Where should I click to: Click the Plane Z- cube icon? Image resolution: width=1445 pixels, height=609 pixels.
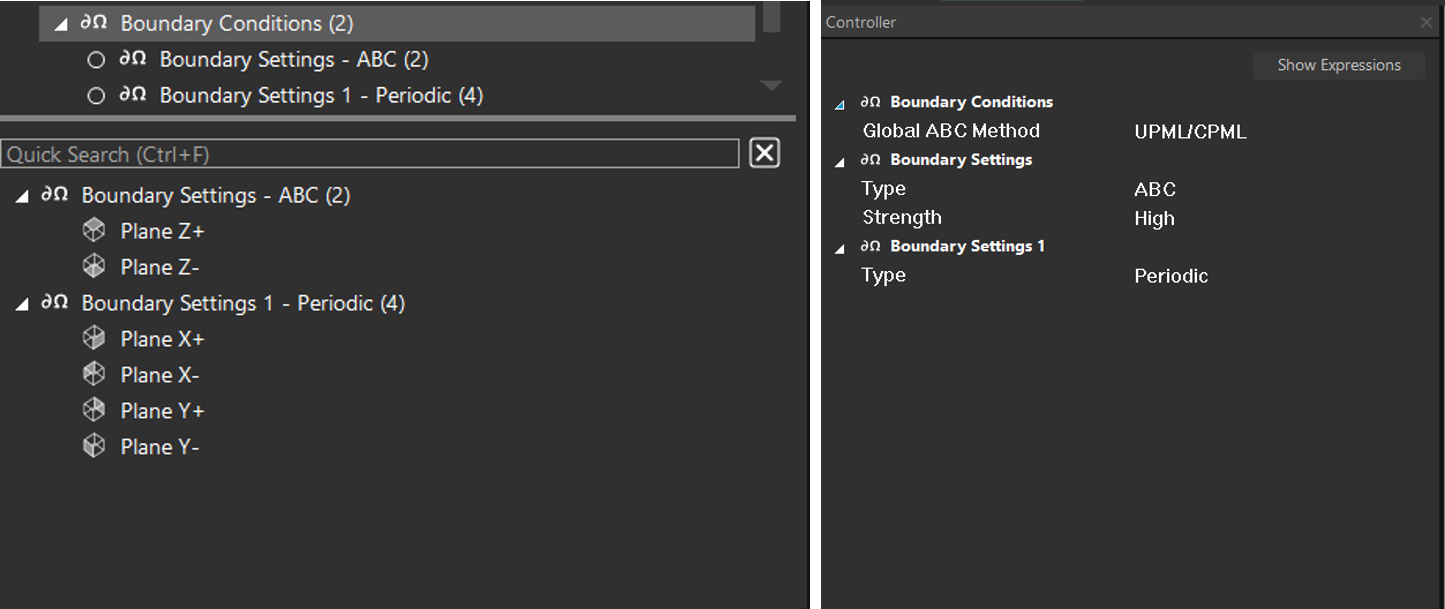point(94,267)
